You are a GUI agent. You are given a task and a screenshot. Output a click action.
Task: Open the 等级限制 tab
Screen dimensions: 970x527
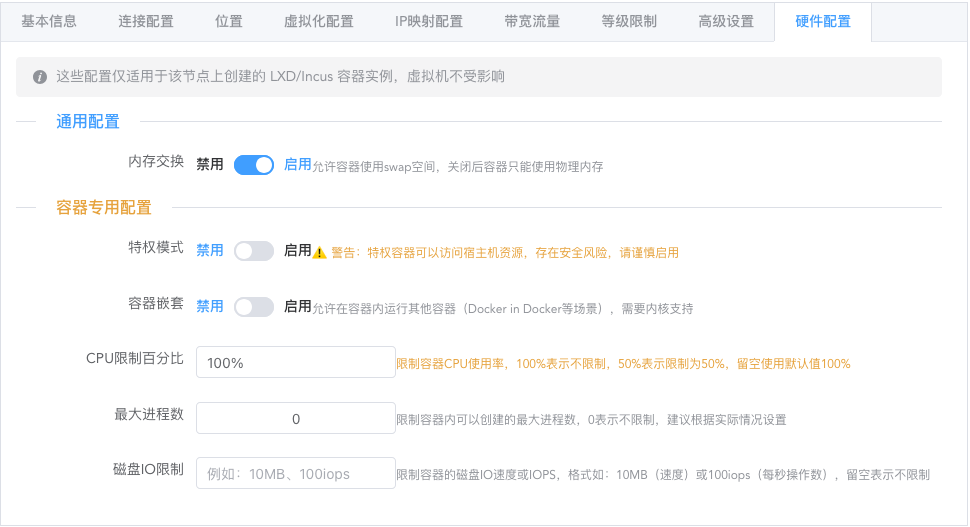629,21
